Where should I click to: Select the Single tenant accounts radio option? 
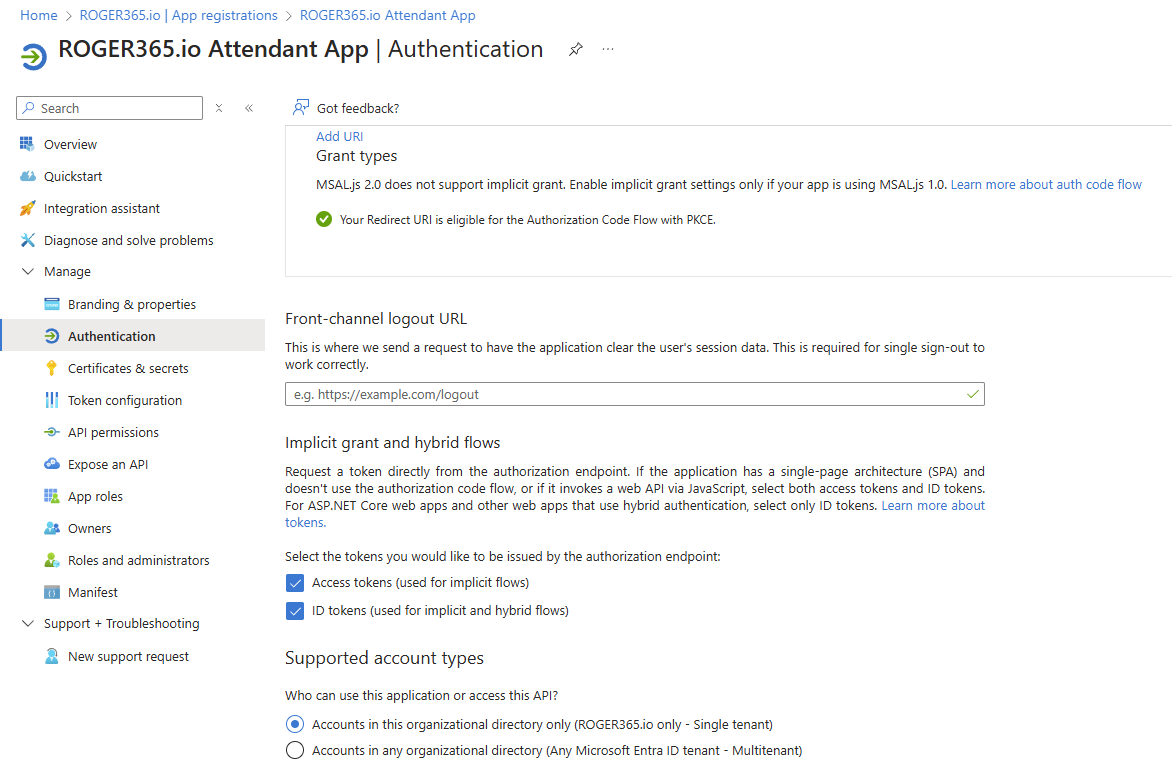[x=295, y=724]
